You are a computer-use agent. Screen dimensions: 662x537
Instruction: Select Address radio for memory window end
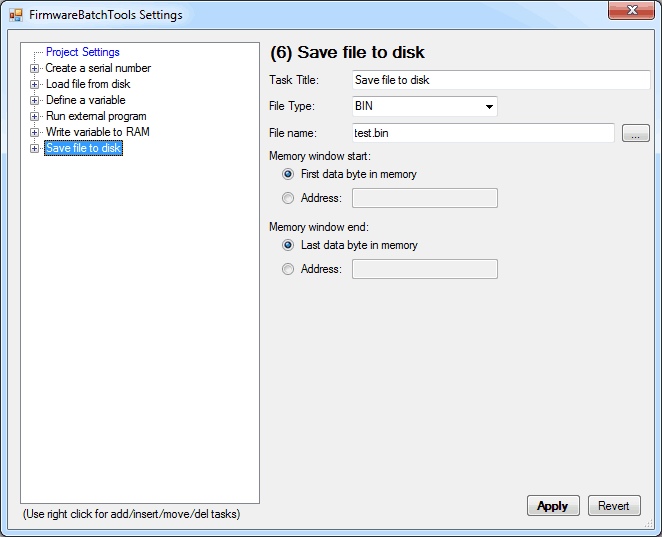click(x=288, y=269)
